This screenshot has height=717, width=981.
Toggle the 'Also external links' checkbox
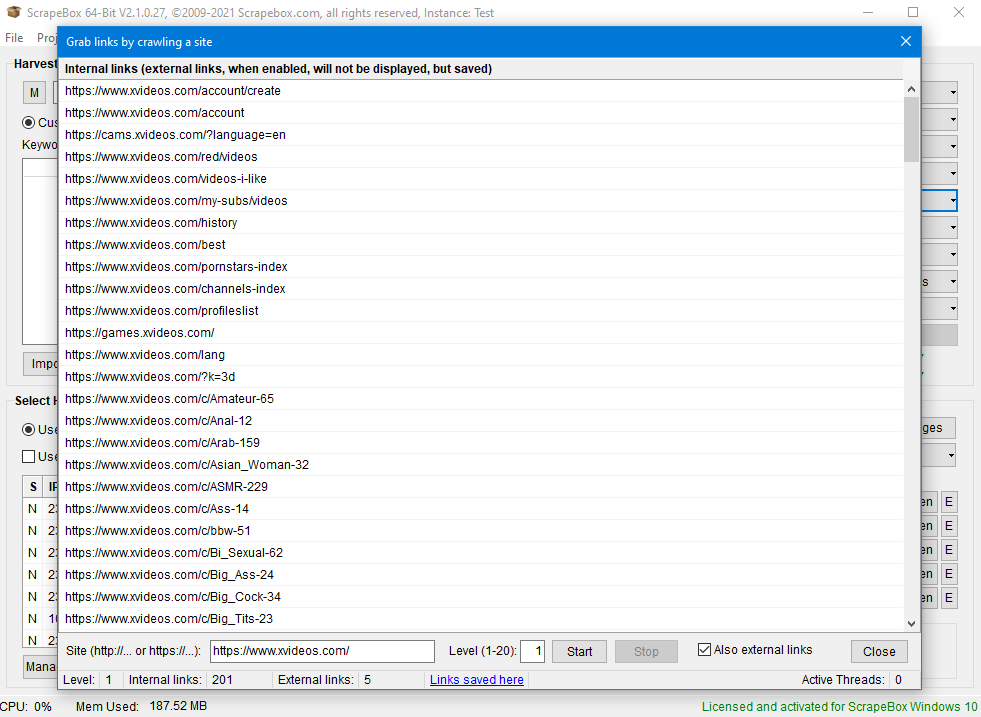(x=704, y=649)
